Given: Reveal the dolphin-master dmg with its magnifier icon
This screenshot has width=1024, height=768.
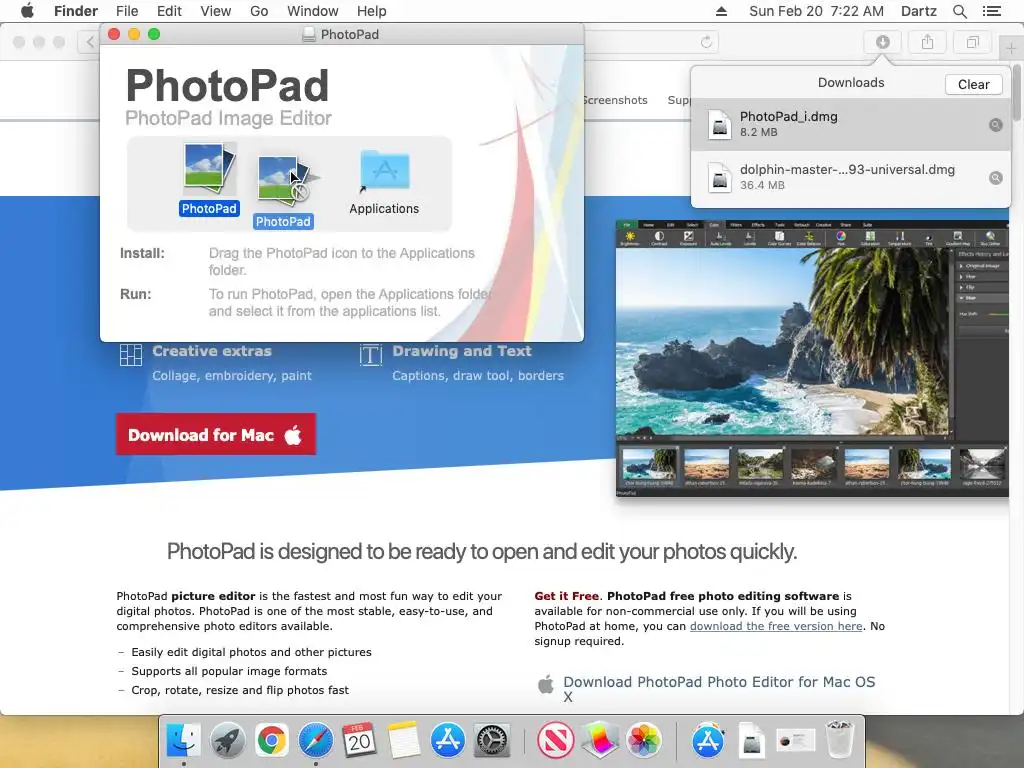Looking at the screenshot, I should 995,178.
